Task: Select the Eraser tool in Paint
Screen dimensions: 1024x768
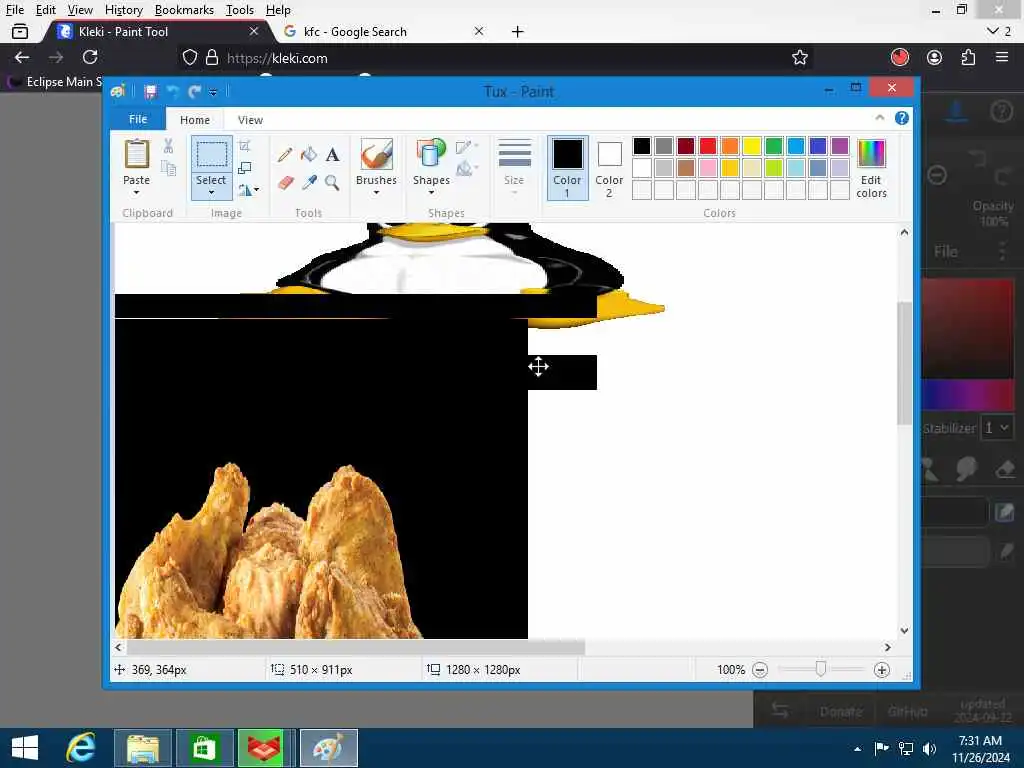Action: [285, 182]
